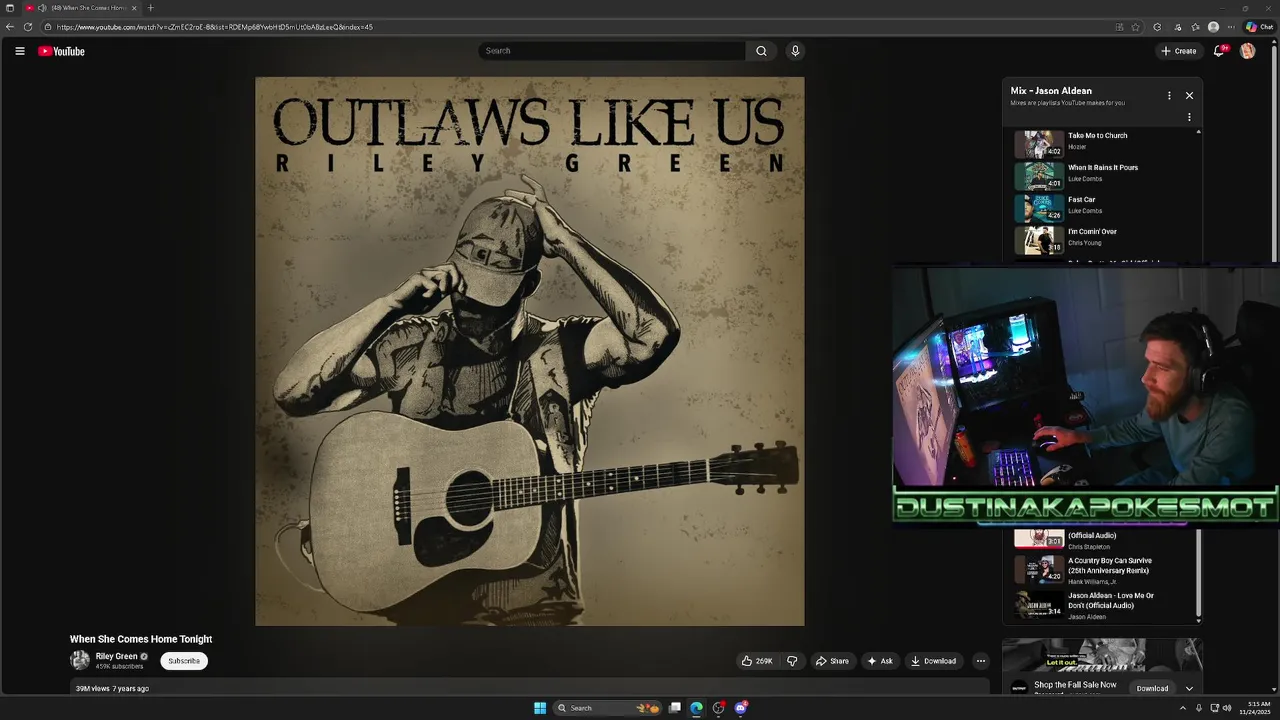1280x720 pixels.
Task: Click the Ask button
Action: [880, 661]
